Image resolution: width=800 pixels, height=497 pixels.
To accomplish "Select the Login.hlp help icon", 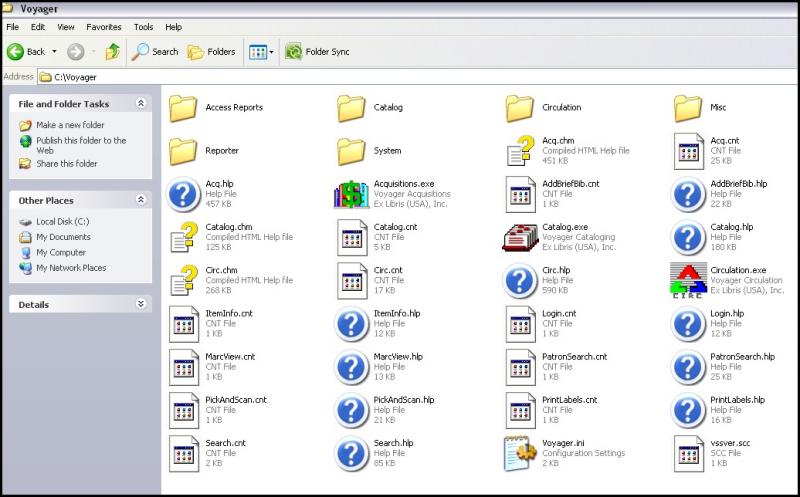I will click(688, 324).
